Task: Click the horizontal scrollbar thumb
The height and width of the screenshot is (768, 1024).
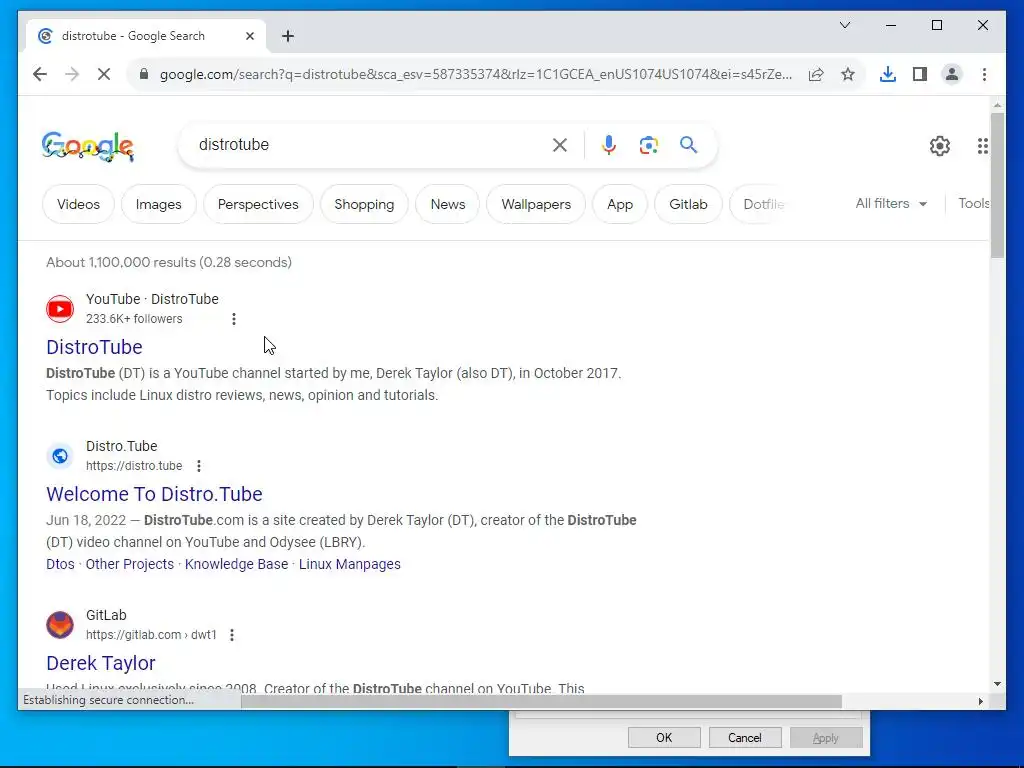Action: [541, 701]
